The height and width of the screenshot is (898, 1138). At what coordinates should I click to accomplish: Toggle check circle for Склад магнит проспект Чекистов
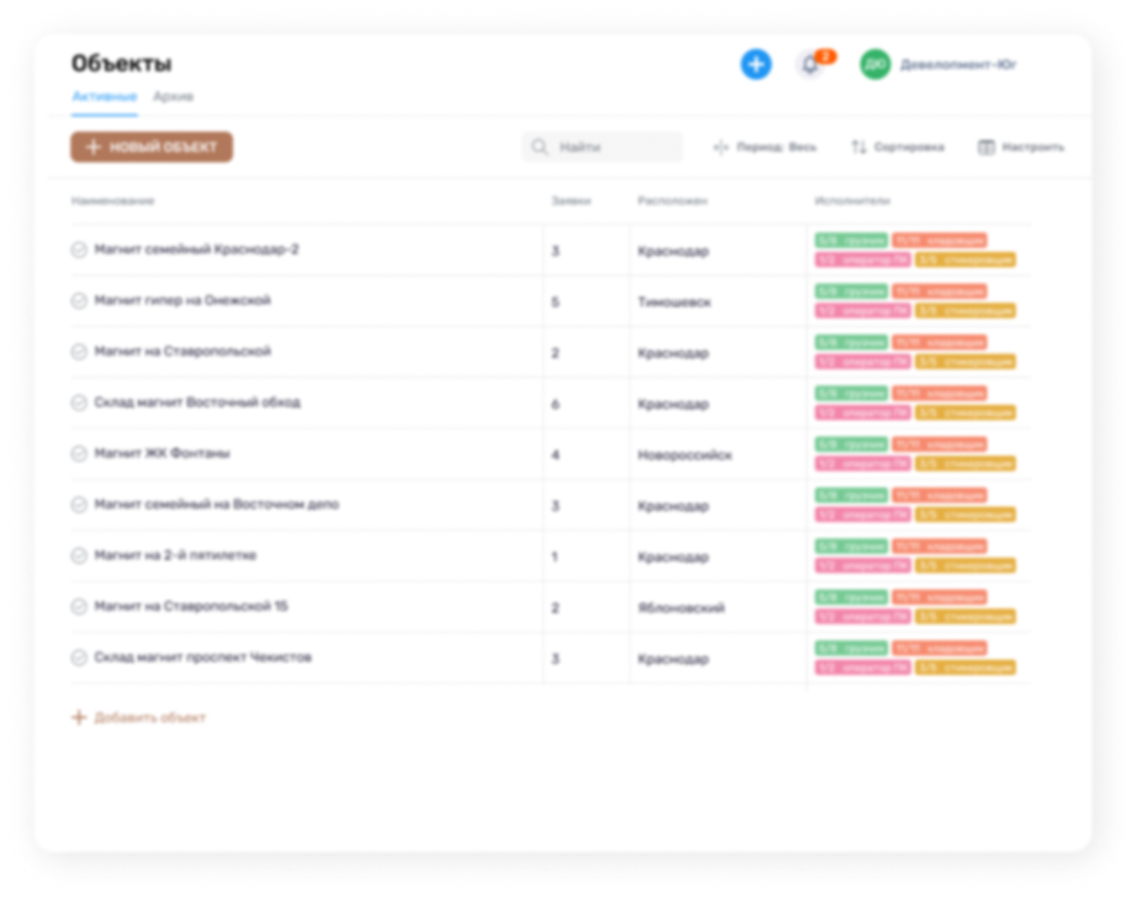click(x=79, y=658)
